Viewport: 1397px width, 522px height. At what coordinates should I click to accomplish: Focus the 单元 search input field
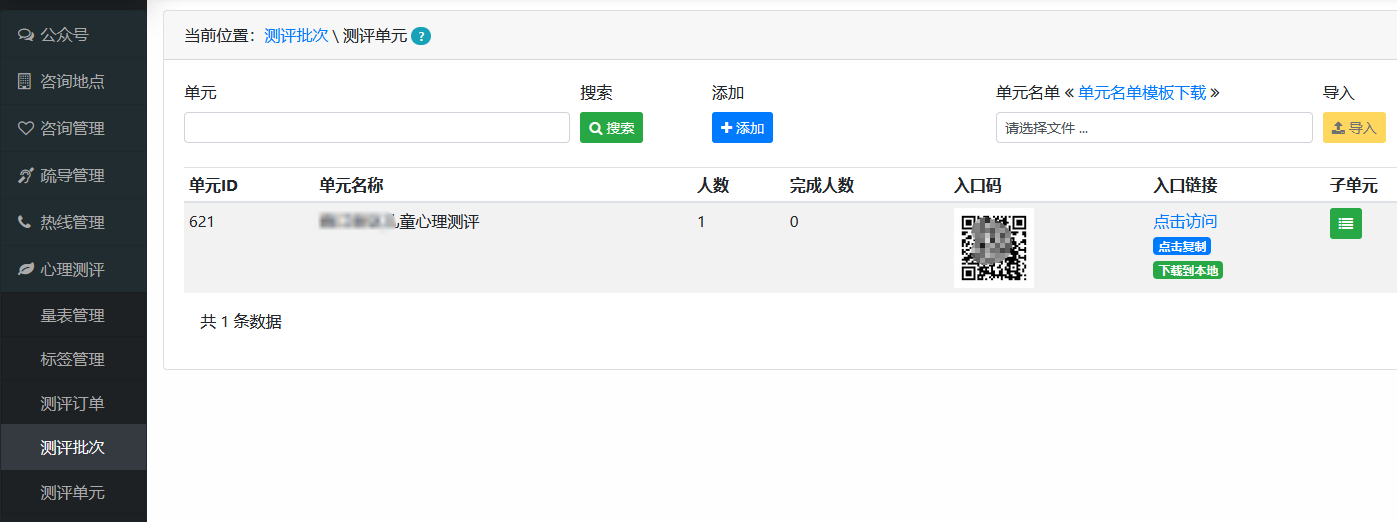pos(377,128)
